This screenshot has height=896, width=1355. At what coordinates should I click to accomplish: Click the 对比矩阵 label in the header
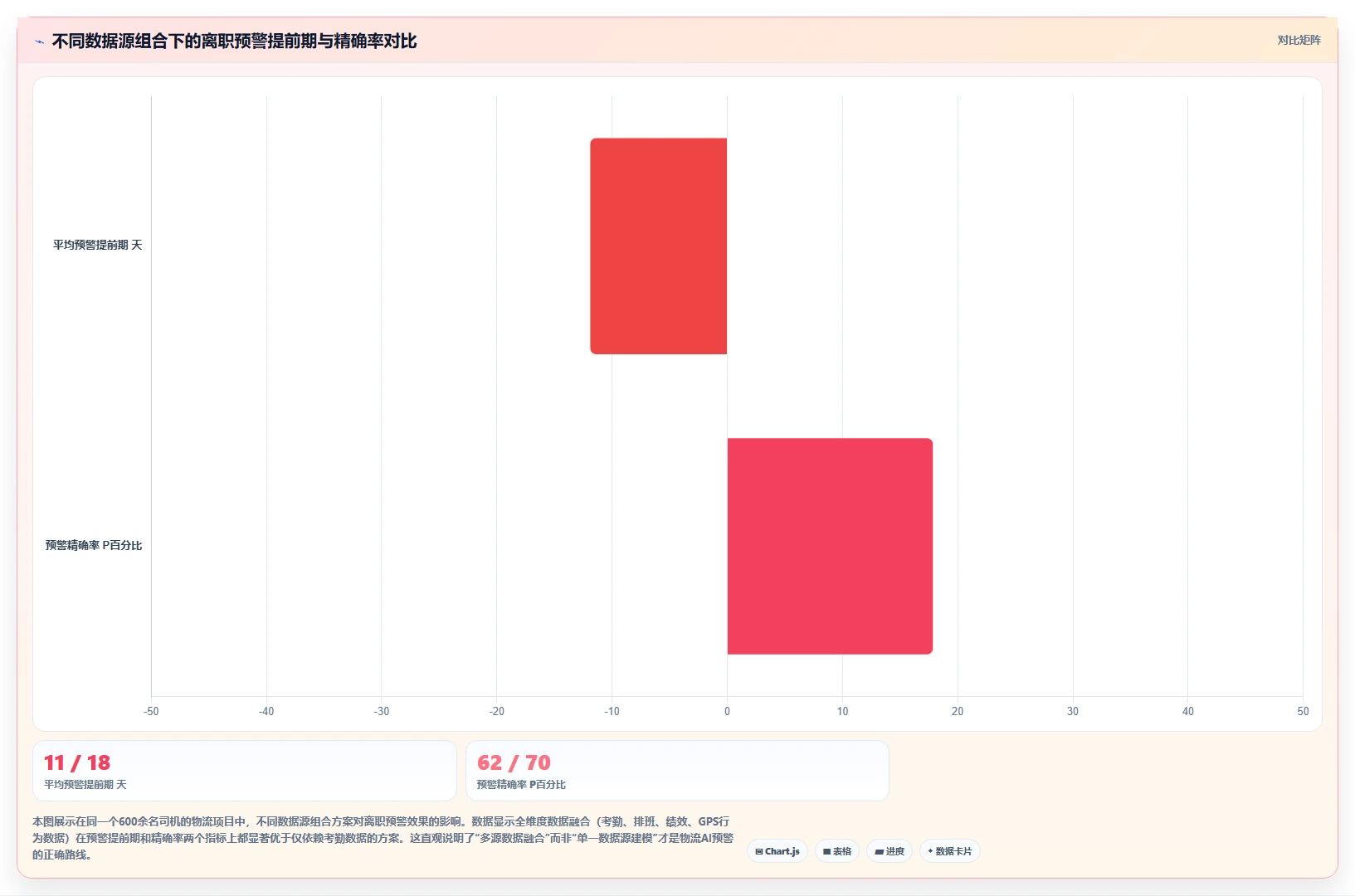point(1299,40)
